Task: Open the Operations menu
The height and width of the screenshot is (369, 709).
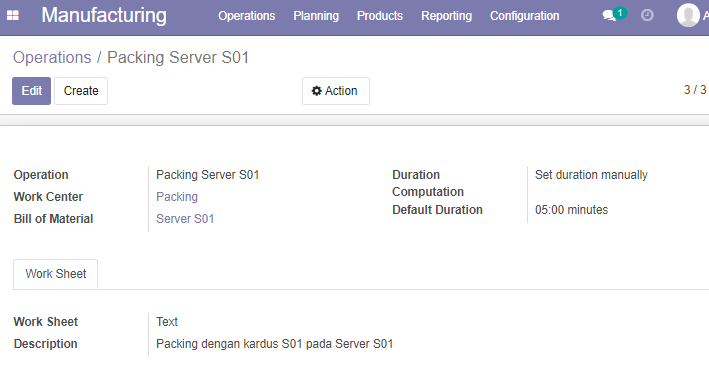Action: click(246, 16)
